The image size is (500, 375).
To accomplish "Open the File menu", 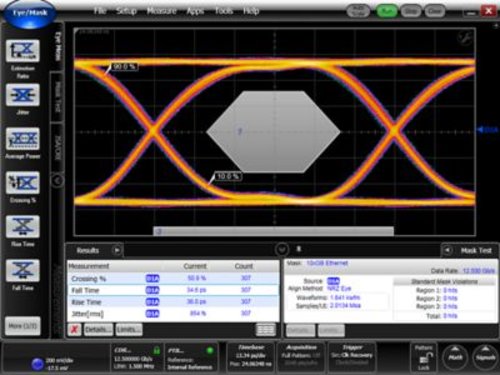I will coord(100,11).
